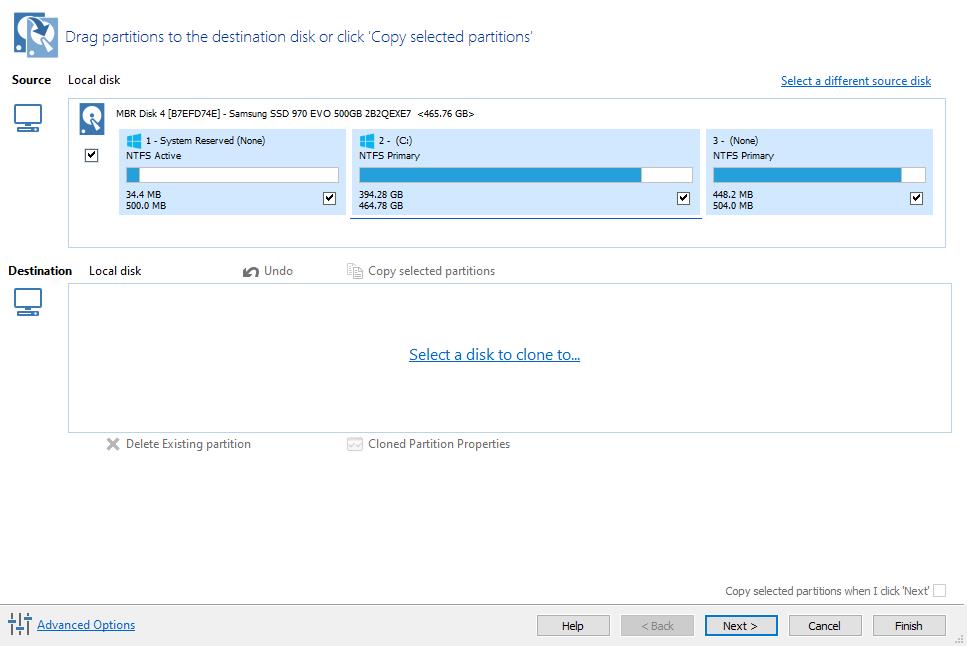The width and height of the screenshot is (967, 646).
Task: Click the Undo arrow icon
Action: [251, 271]
